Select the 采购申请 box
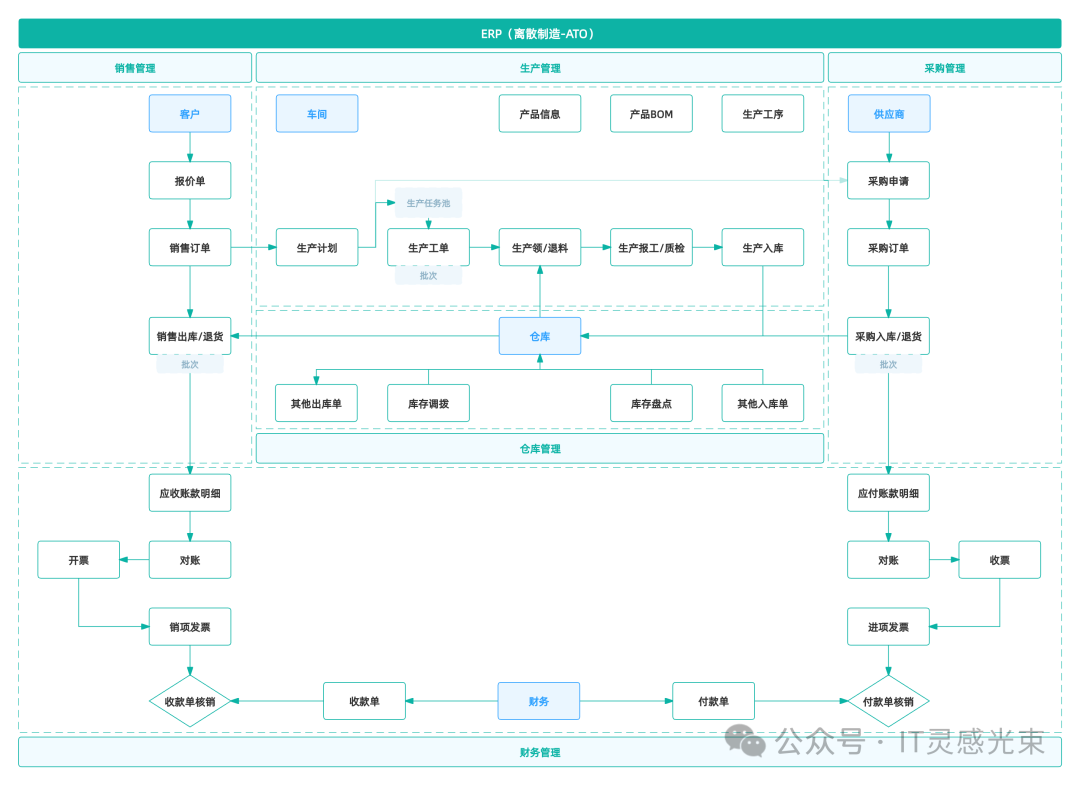Viewport: 1080px width, 785px height. click(x=888, y=181)
